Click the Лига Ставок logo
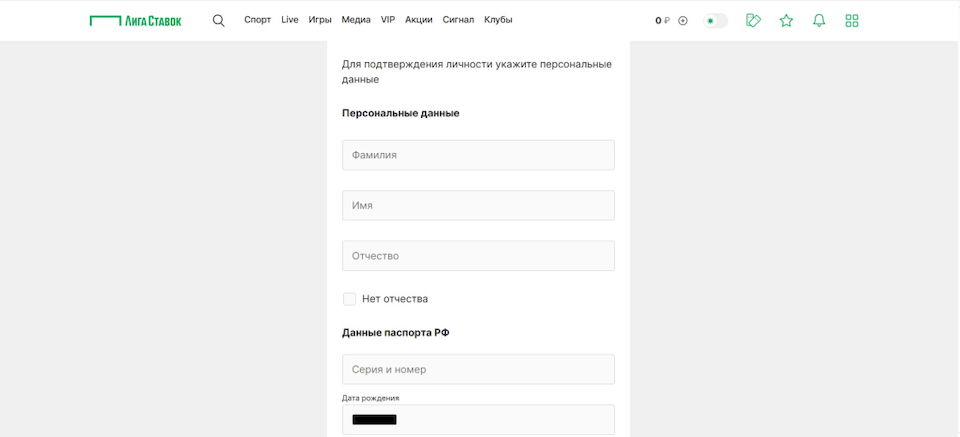This screenshot has width=960, height=437. point(136,20)
